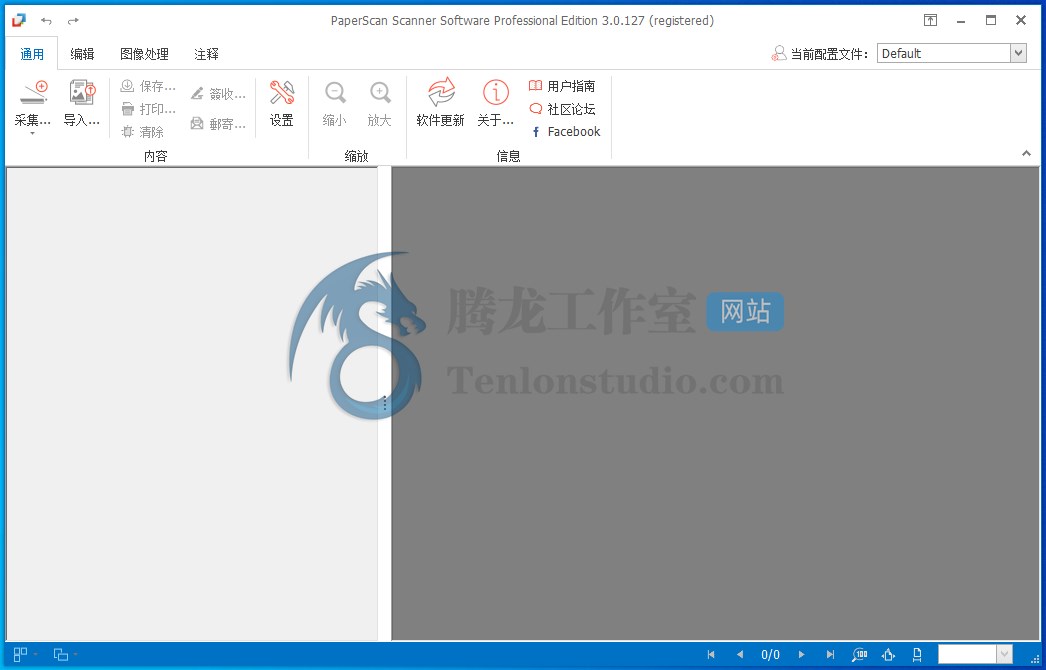The width and height of the screenshot is (1046, 670).
Task: Click the 0/0 page counter
Action: tap(770, 655)
